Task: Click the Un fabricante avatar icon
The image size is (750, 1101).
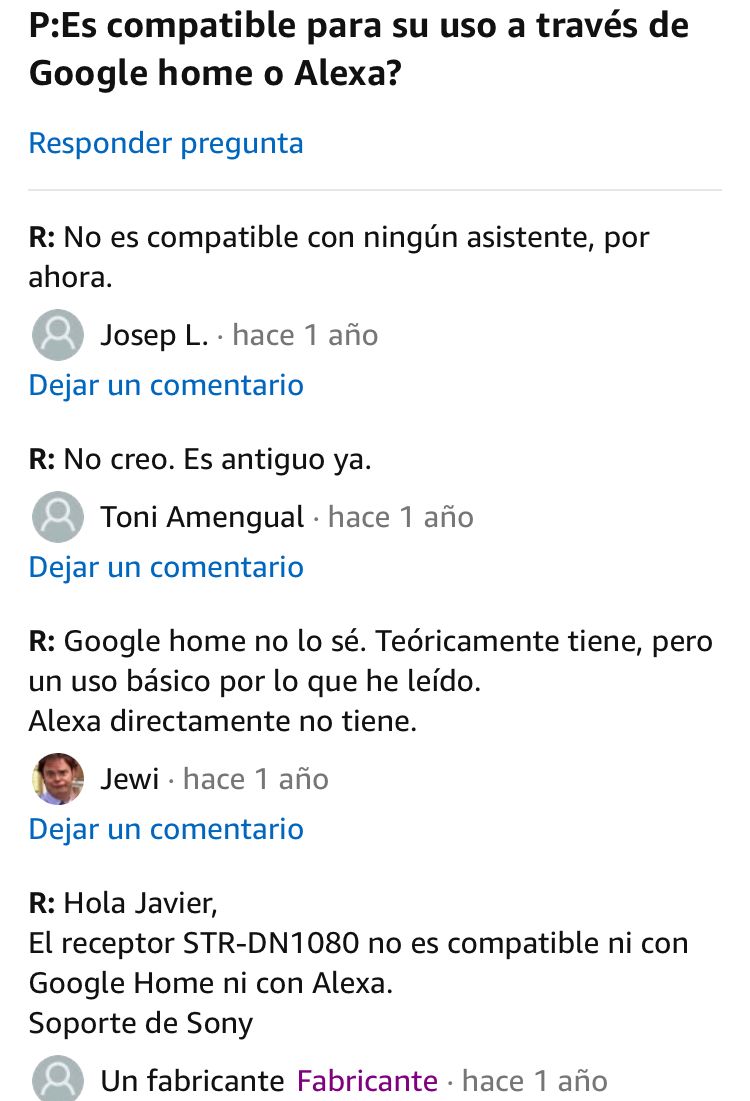Action: pyautogui.click(x=58, y=1081)
